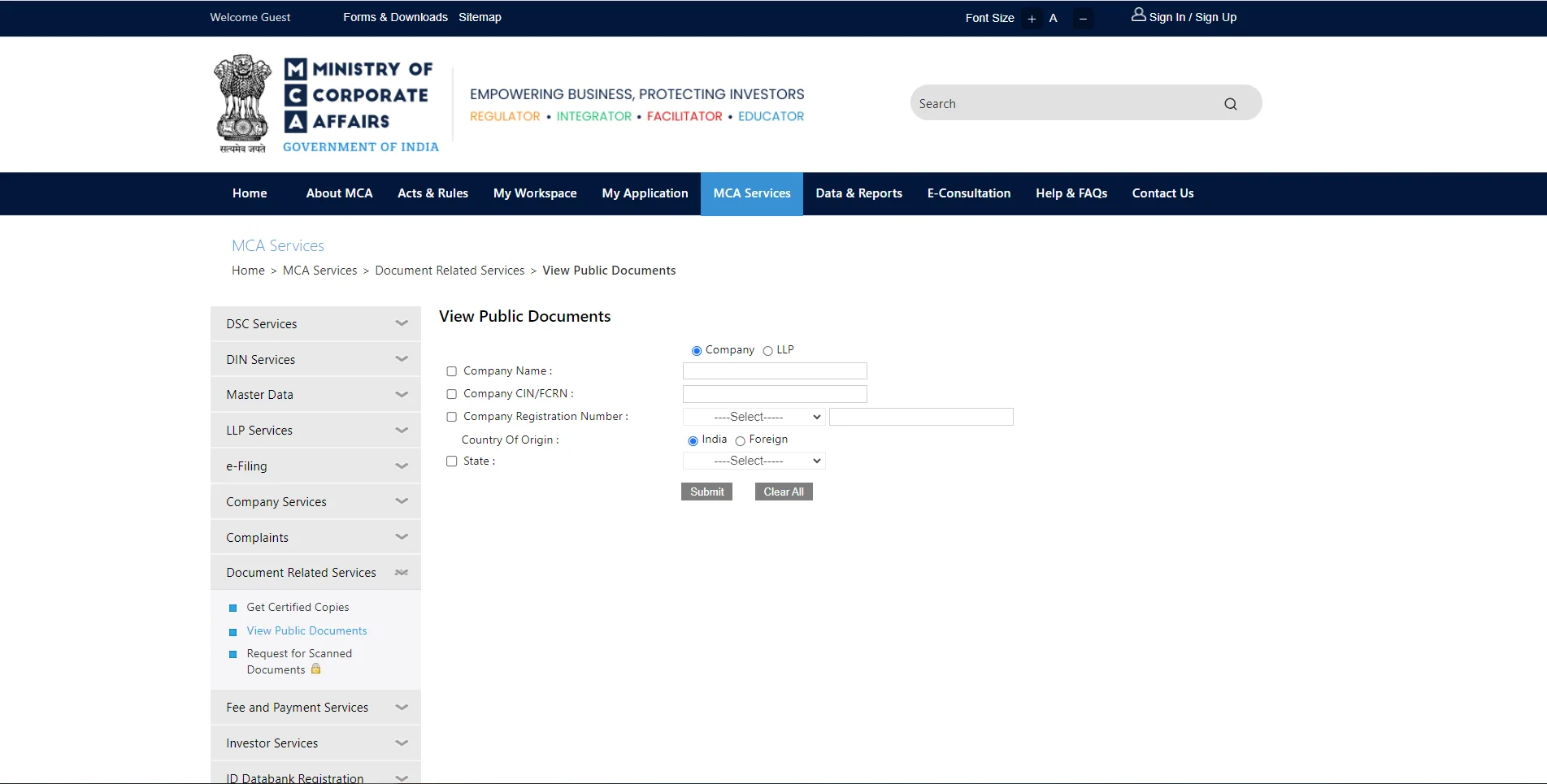Viewport: 1547px width, 784px height.
Task: Select Foreign as country of origin
Action: click(x=740, y=440)
